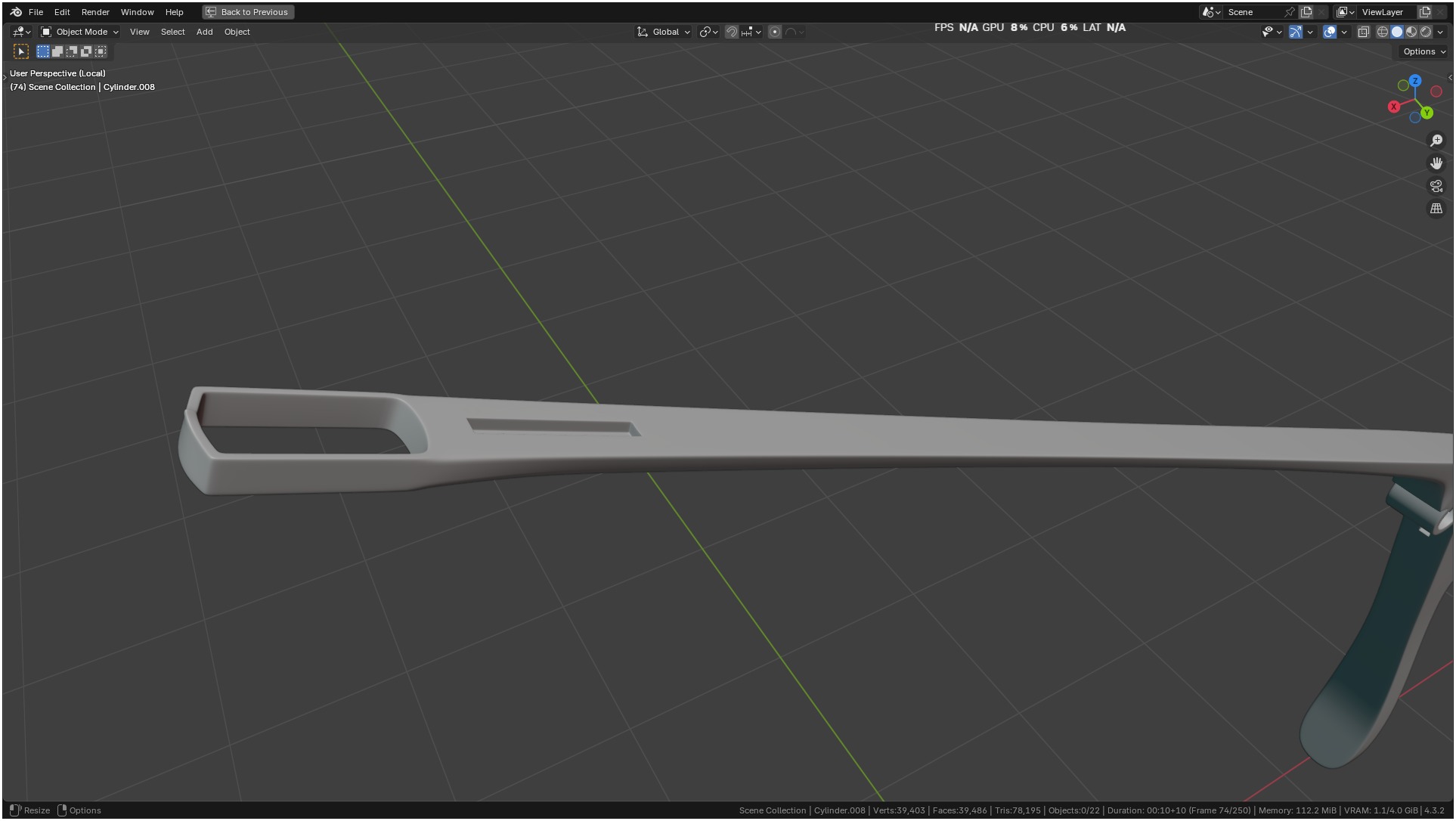Open the 3D viewport Object menu
Screen dimensions: 1456x821
237,32
